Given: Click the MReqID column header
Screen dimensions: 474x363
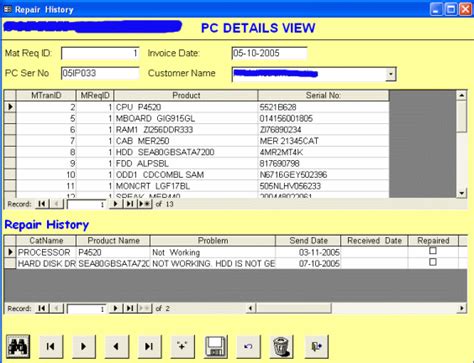Looking at the screenshot, I should [95, 95].
